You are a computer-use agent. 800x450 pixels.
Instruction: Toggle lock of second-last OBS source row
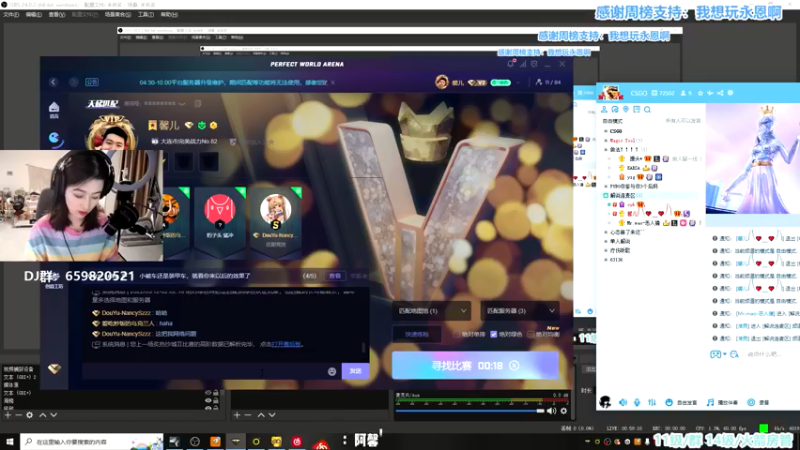click(216, 401)
